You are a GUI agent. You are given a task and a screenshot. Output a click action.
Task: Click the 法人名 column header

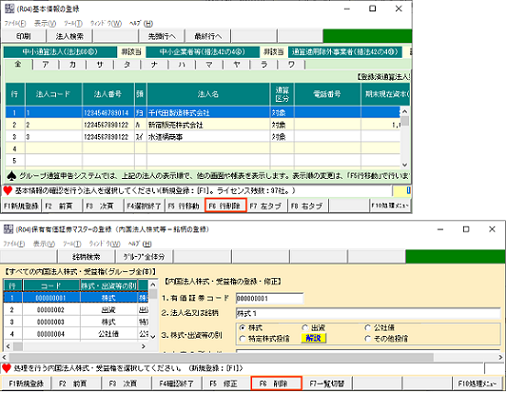208,94
